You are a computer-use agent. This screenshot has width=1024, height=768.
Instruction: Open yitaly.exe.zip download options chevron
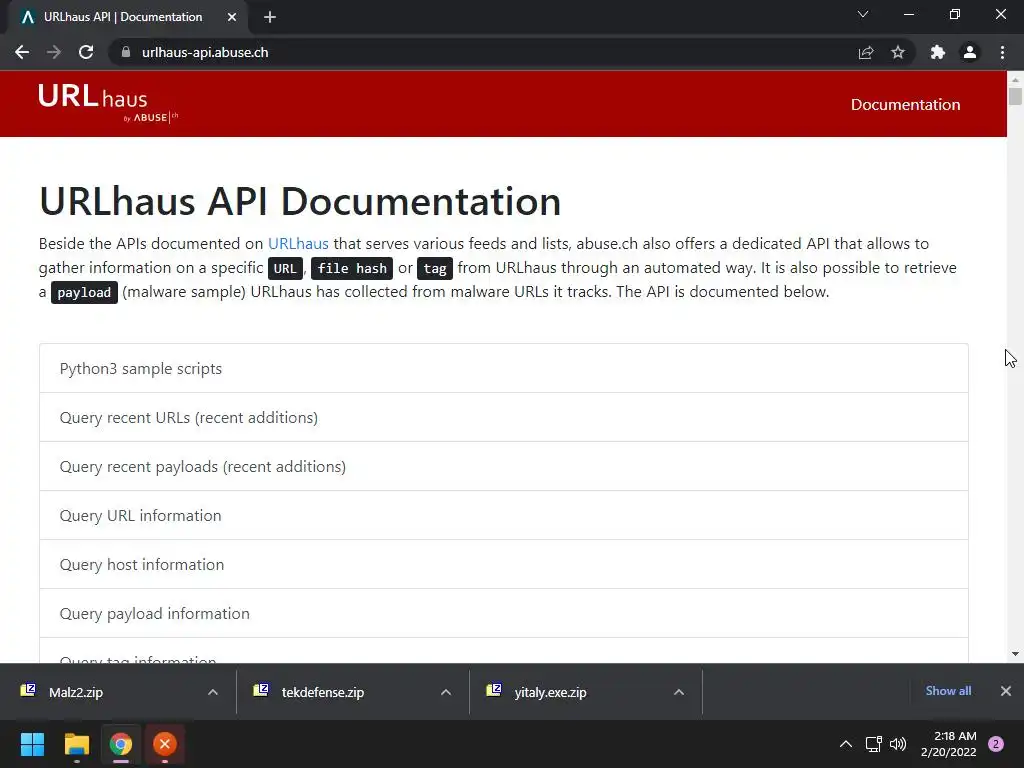(x=679, y=692)
